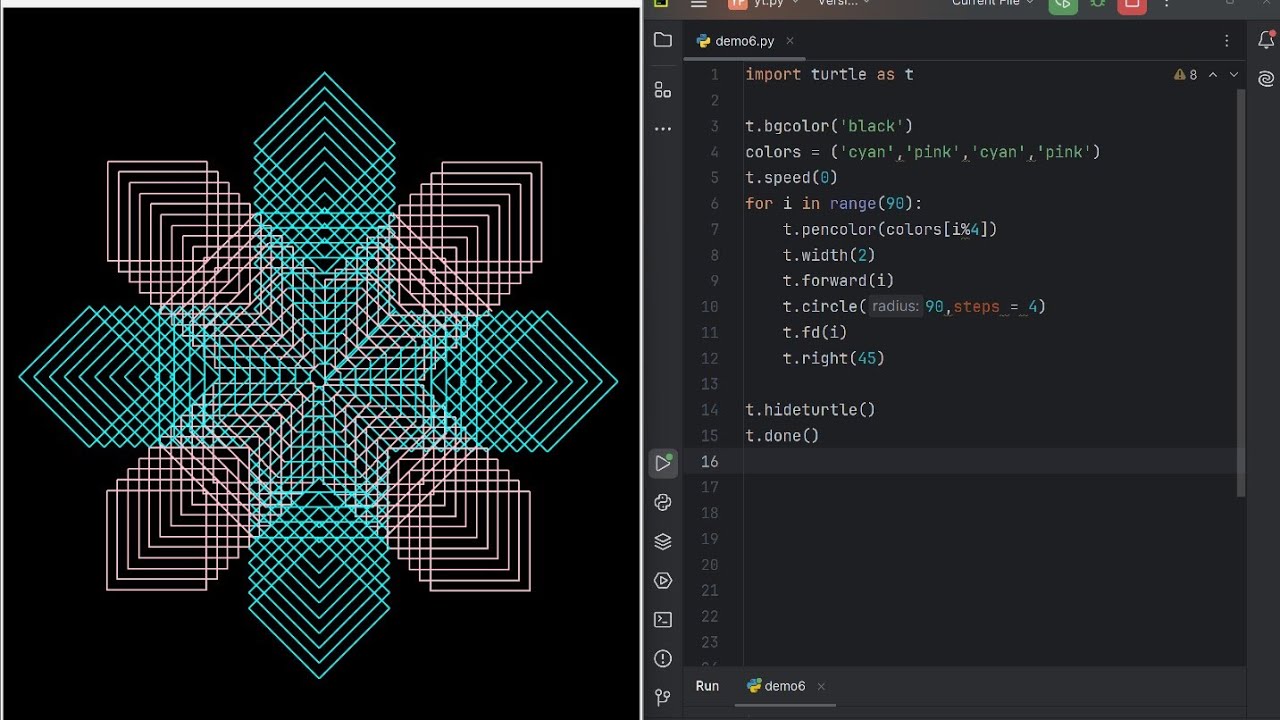Click the Debug bug icon in toolbar
Viewport: 1280px width, 720px height.
pos(1097,4)
